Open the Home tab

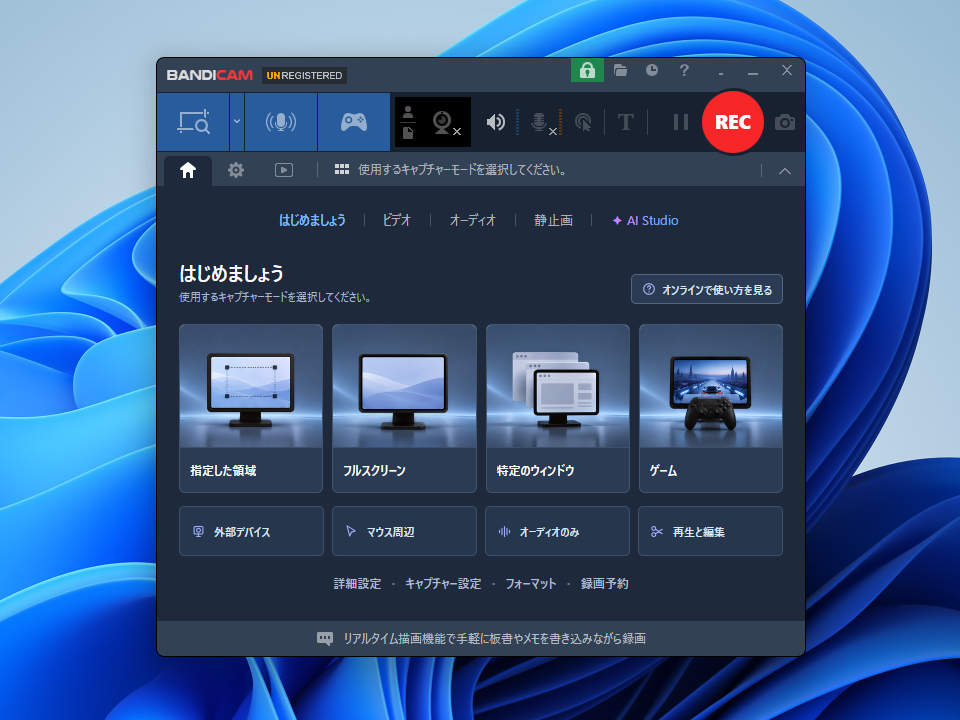[188, 170]
